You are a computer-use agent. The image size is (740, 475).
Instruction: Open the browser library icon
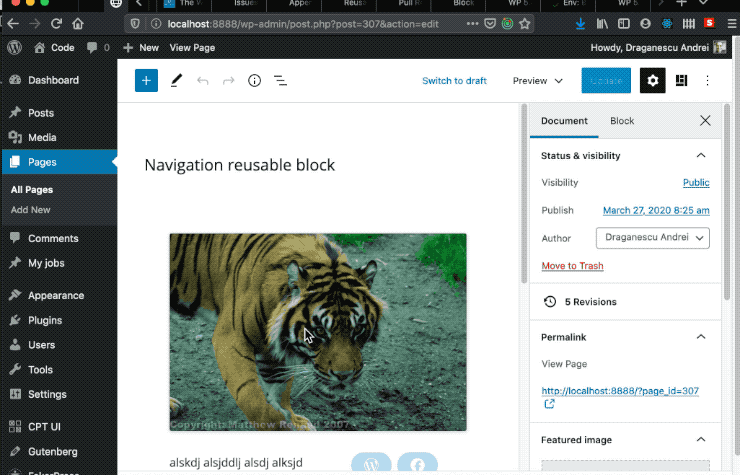tap(602, 24)
